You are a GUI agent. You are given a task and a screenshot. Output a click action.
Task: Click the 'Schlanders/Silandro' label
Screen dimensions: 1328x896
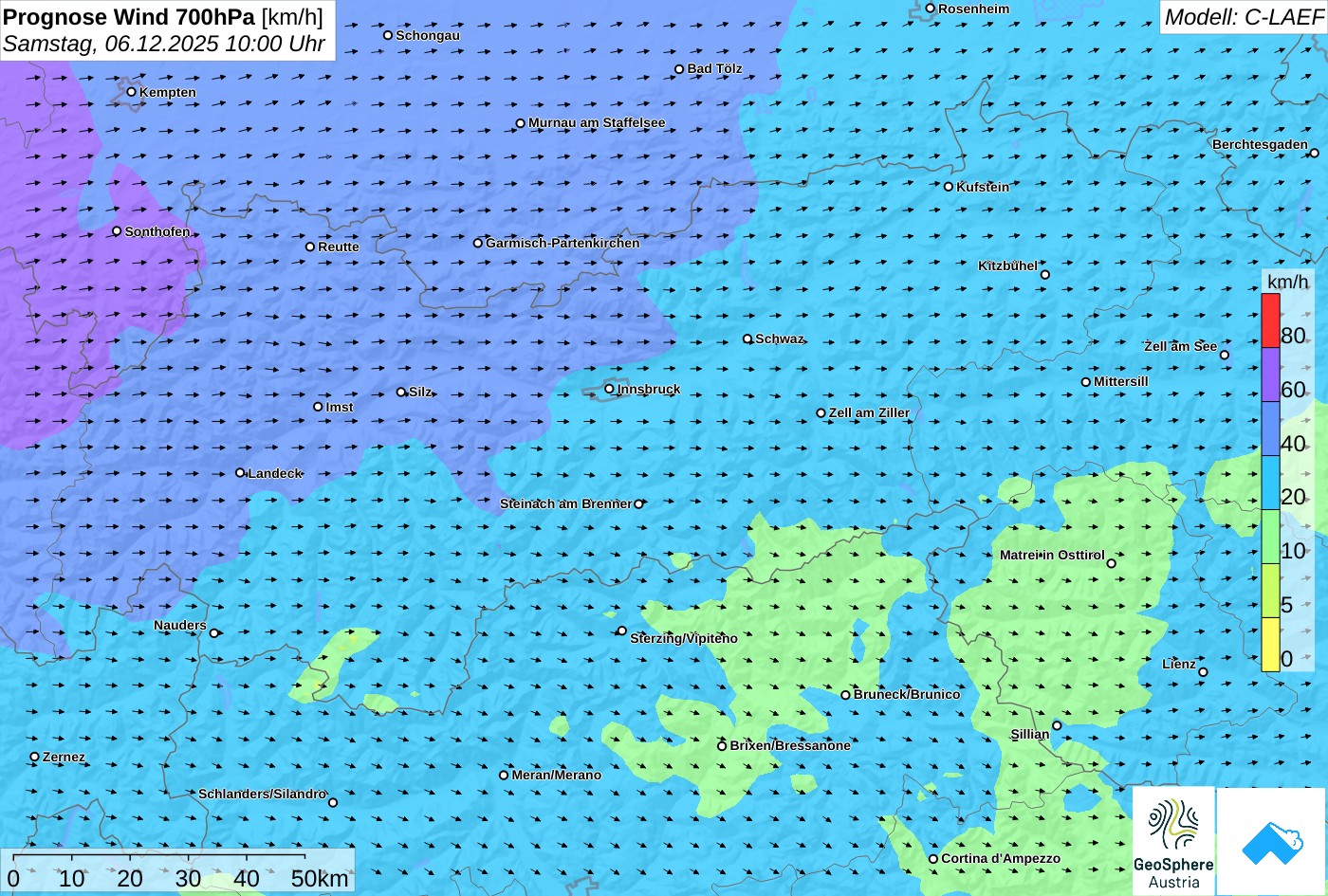click(x=262, y=794)
